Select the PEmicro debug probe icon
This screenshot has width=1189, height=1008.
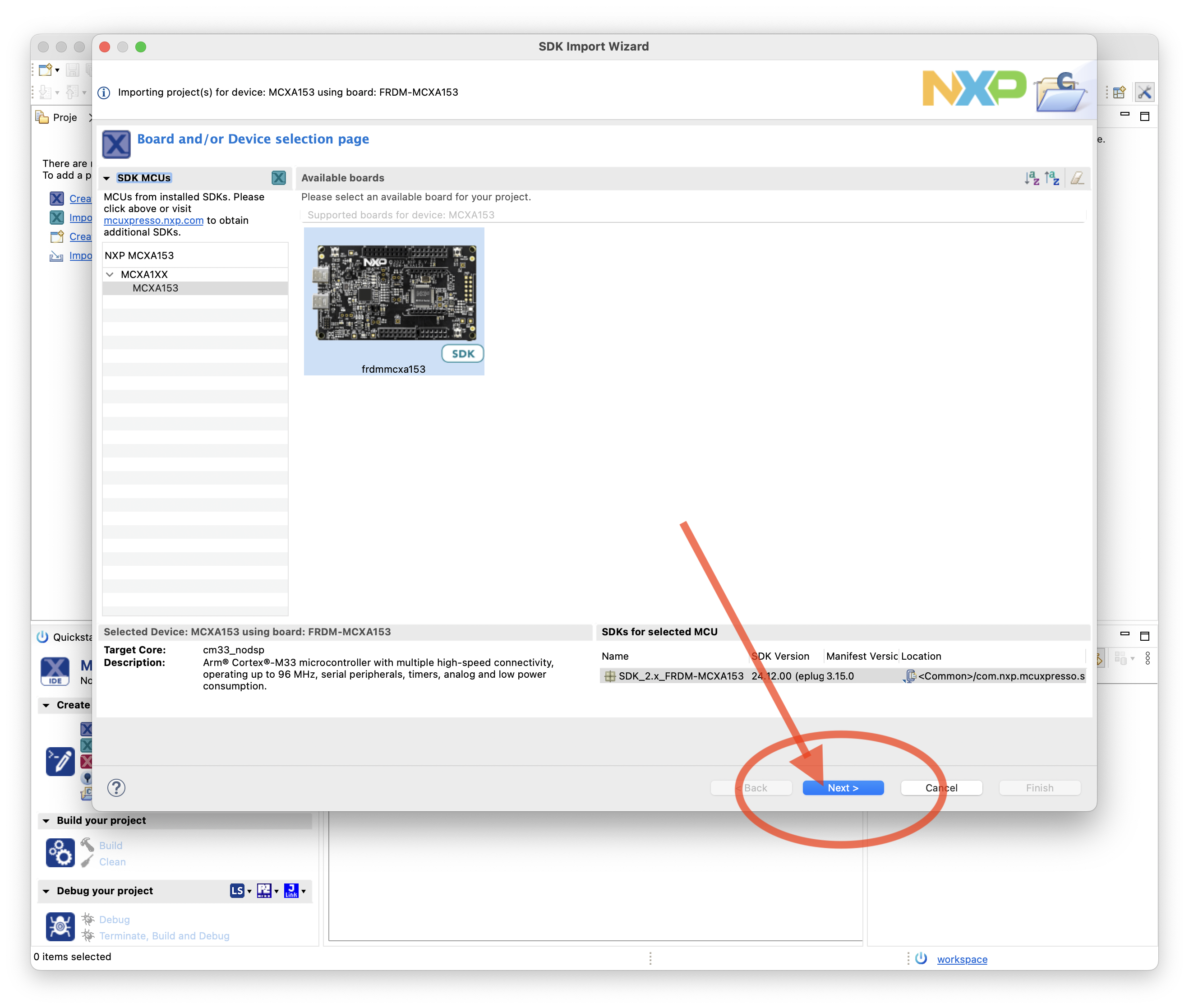tap(264, 890)
